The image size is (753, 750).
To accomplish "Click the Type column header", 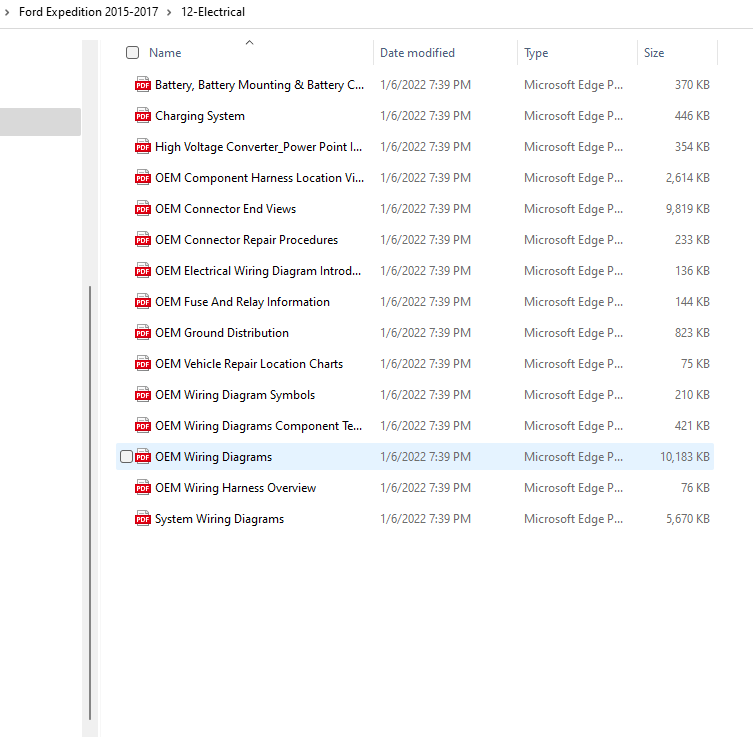I will coord(536,53).
